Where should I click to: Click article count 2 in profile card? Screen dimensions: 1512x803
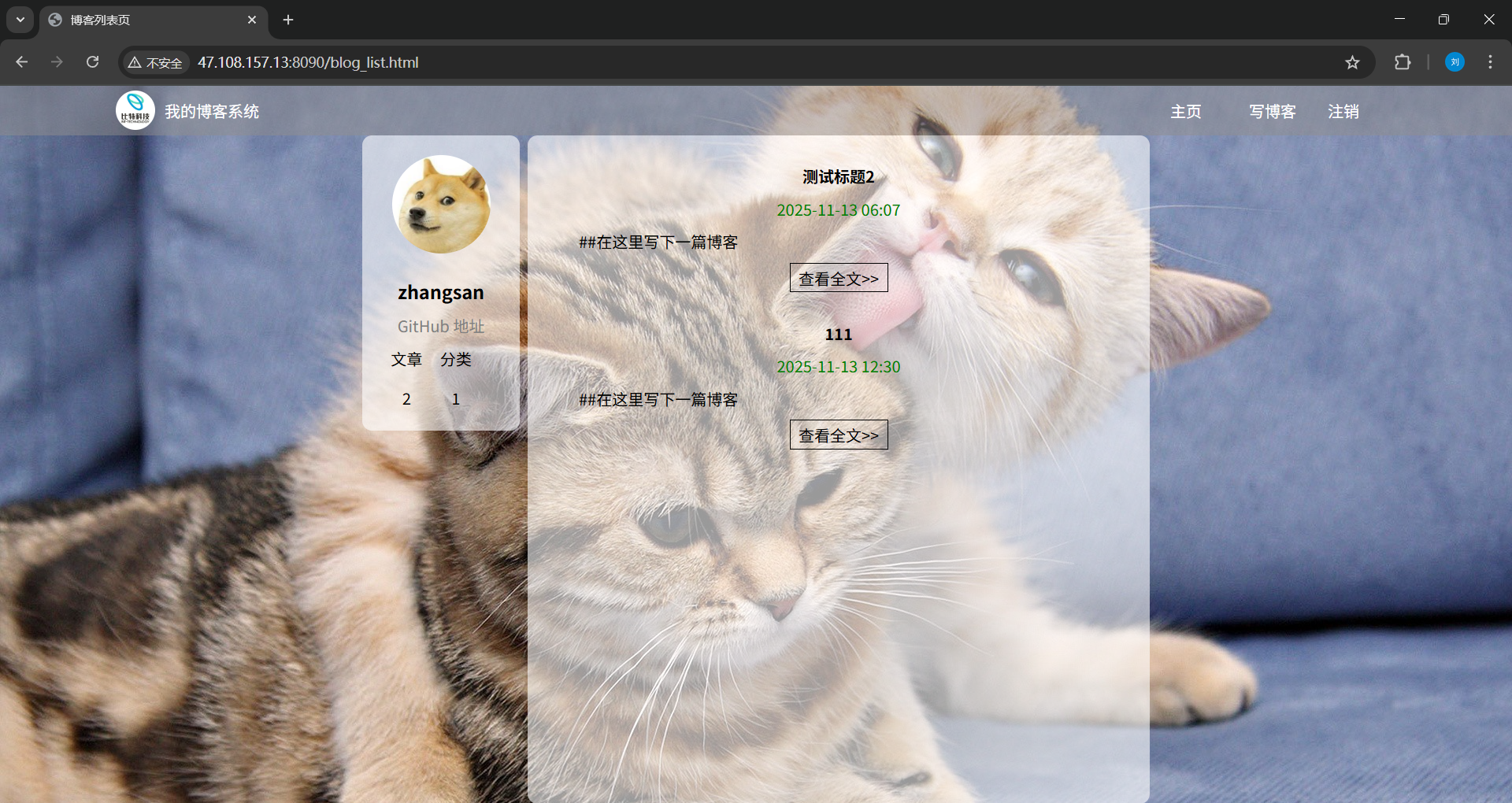coord(406,399)
